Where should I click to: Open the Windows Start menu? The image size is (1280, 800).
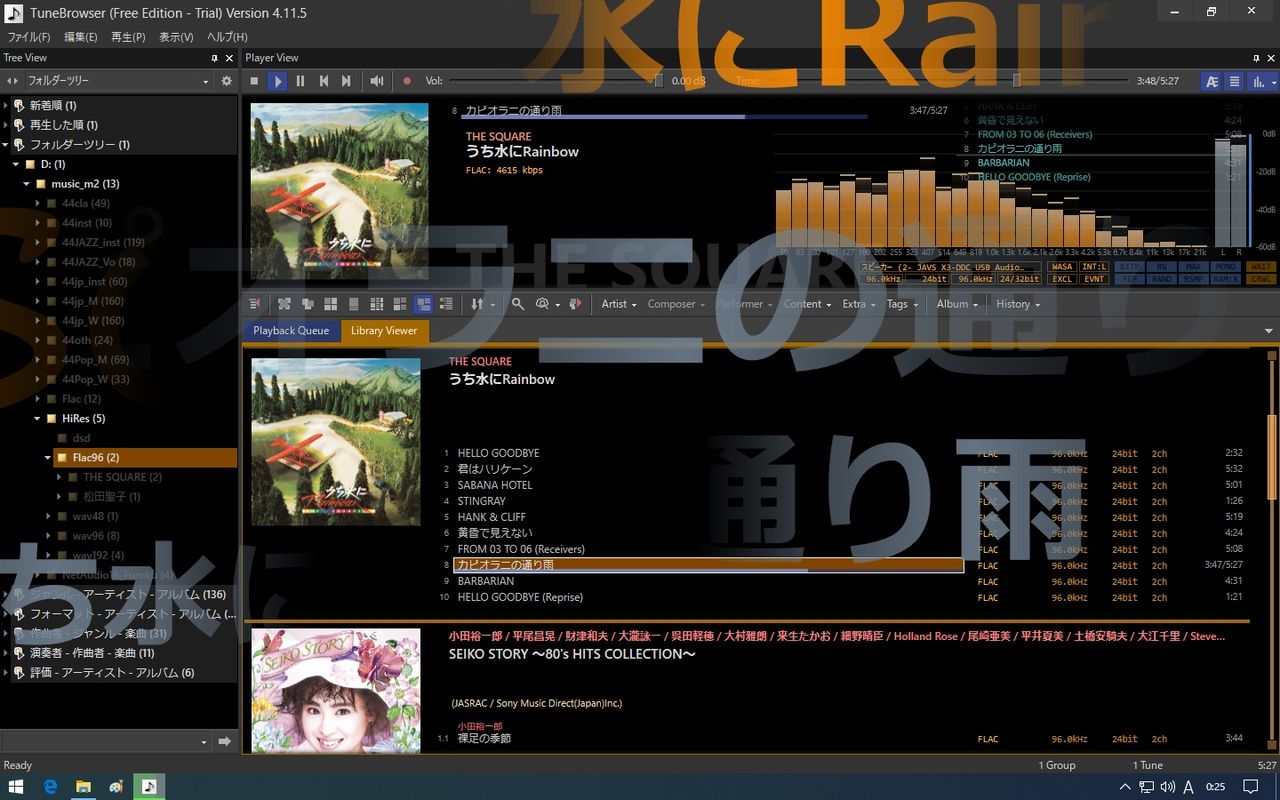pyautogui.click(x=16, y=786)
